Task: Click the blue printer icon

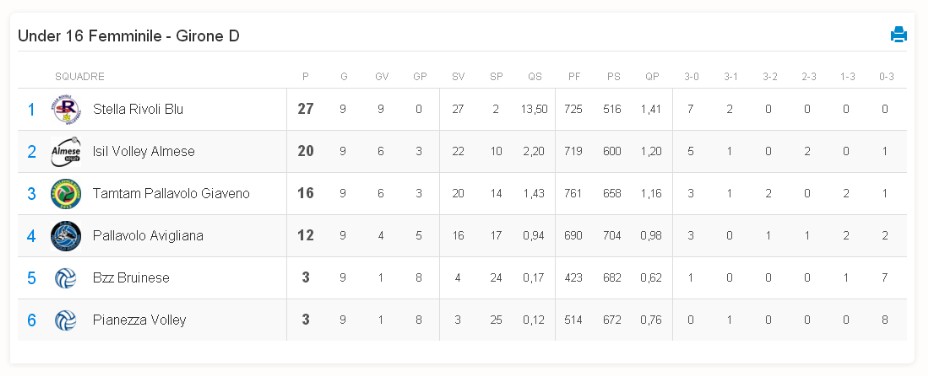Action: click(x=898, y=34)
